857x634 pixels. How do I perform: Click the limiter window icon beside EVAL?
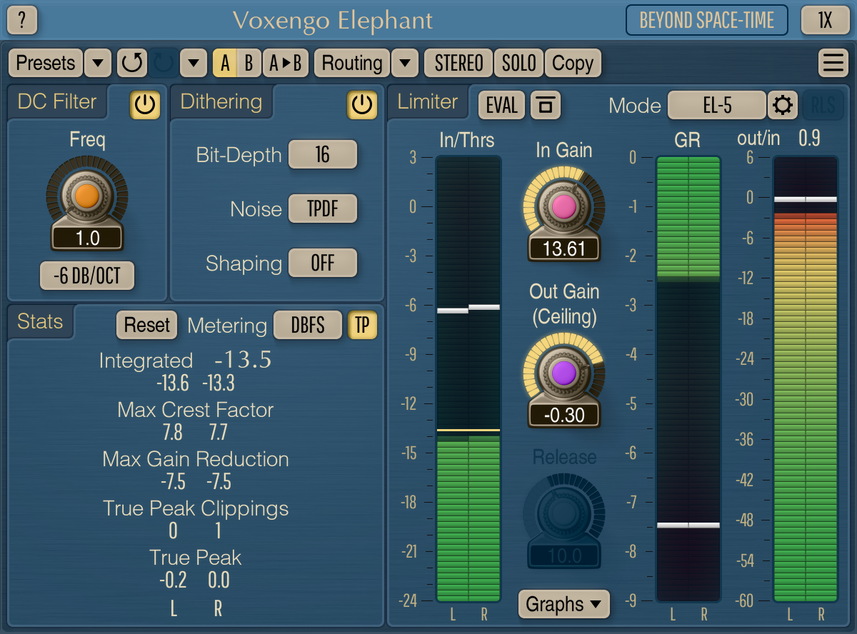tap(545, 105)
